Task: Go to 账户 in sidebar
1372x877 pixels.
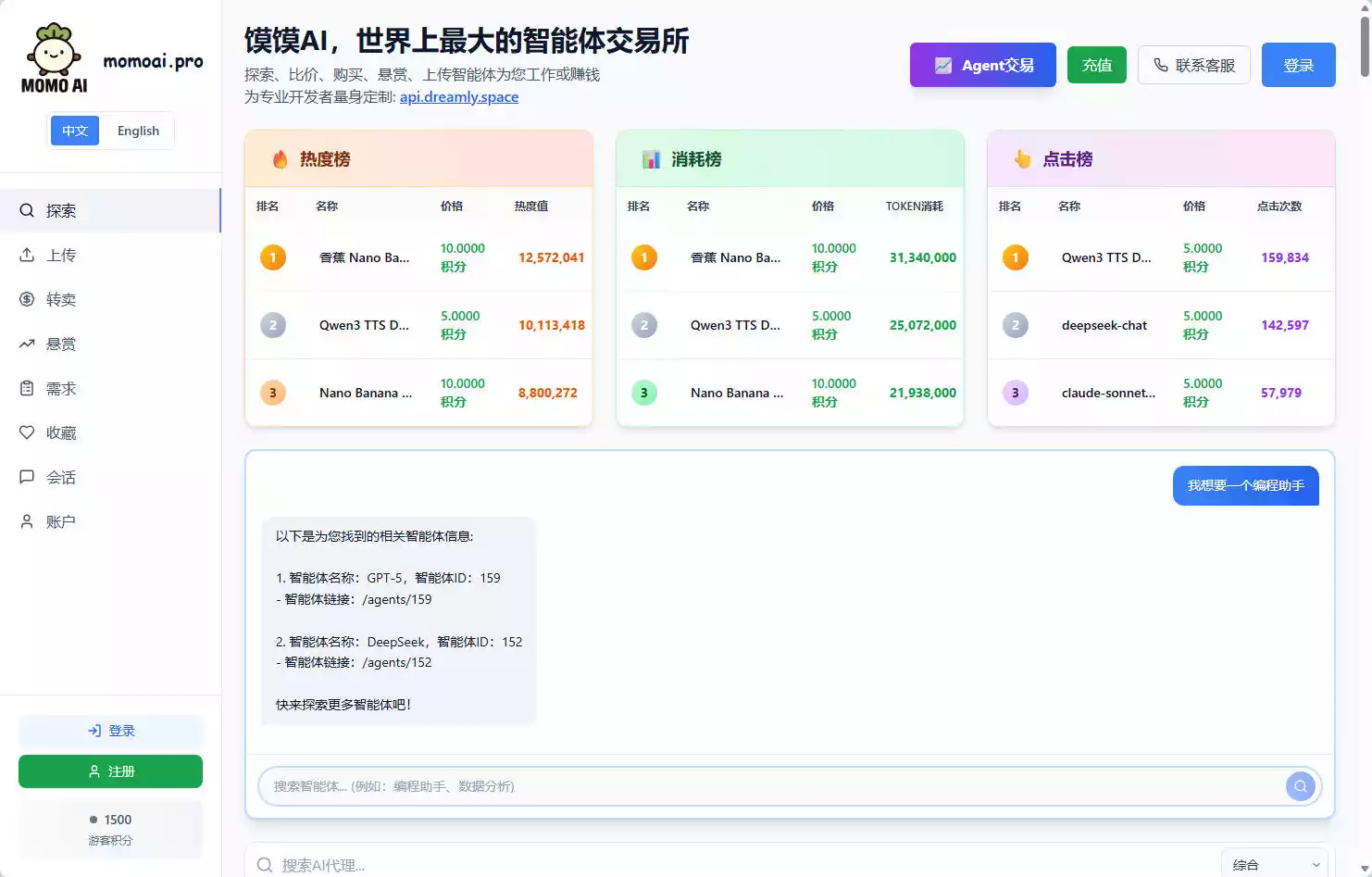Action: tap(110, 521)
